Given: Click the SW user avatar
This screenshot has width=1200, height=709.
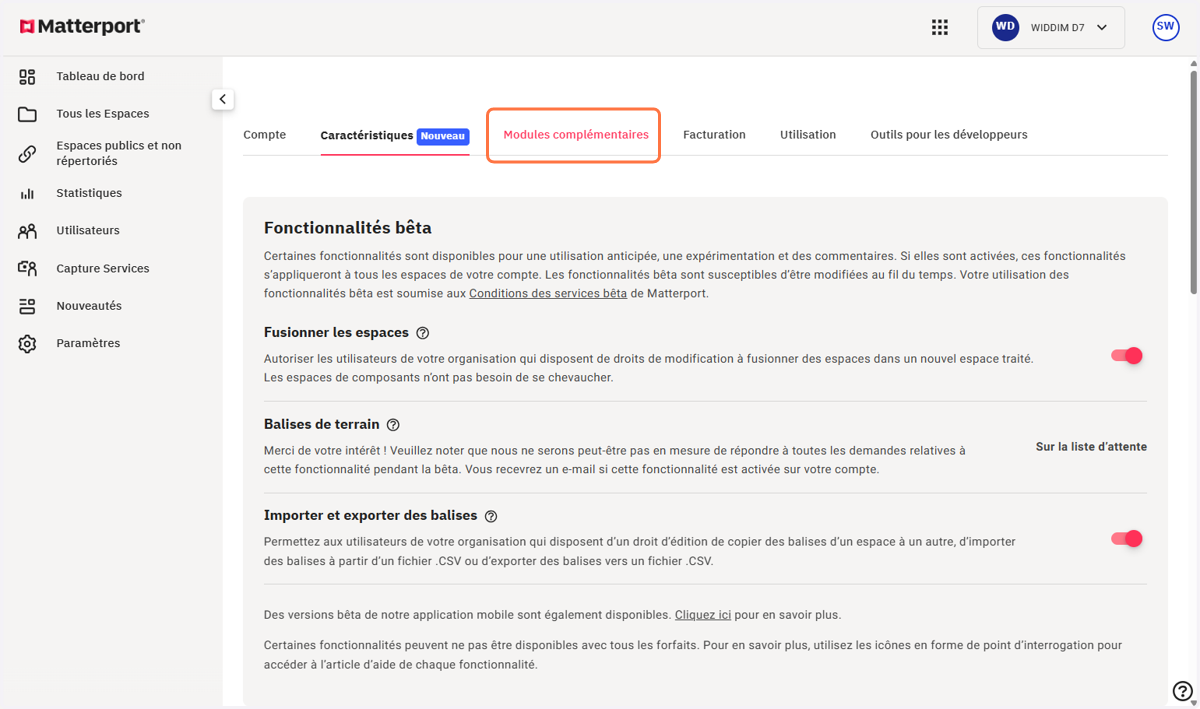Looking at the screenshot, I should pyautogui.click(x=1166, y=27).
